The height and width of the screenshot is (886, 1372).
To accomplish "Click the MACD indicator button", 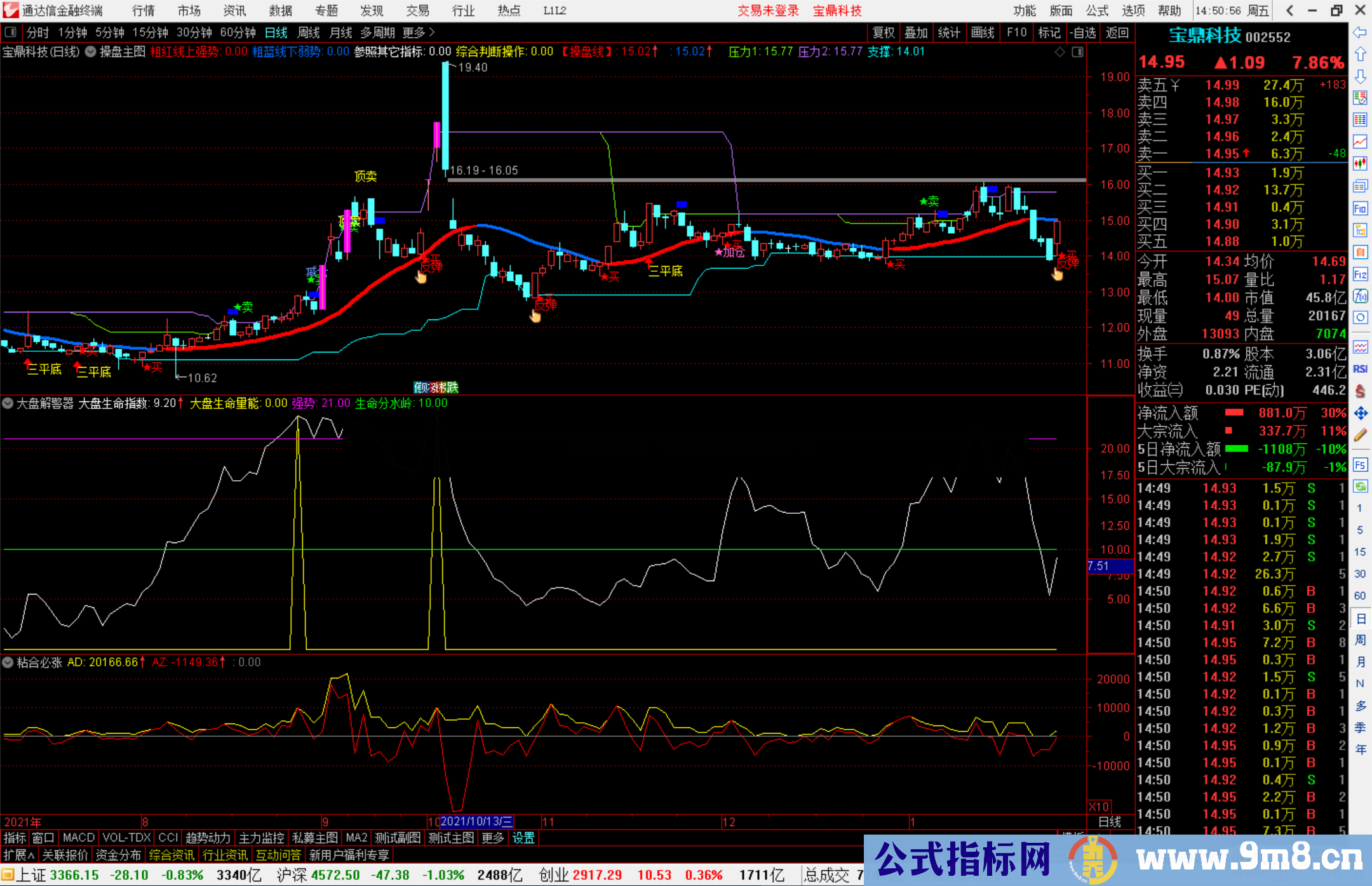I will tap(79, 838).
